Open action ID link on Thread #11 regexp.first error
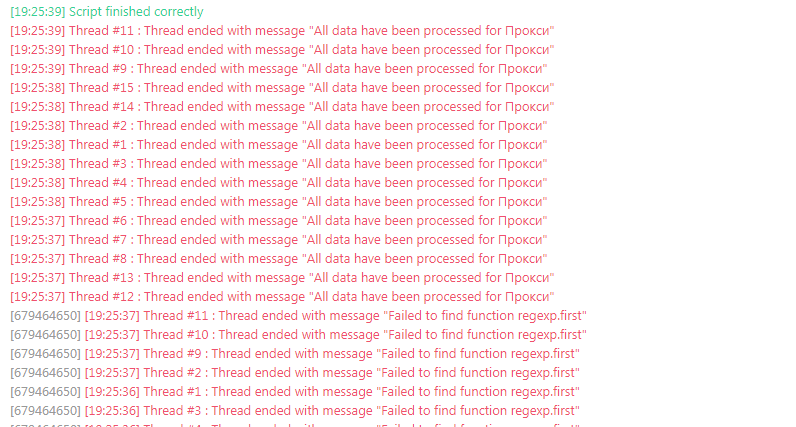The height and width of the screenshot is (427, 796). coord(45,316)
